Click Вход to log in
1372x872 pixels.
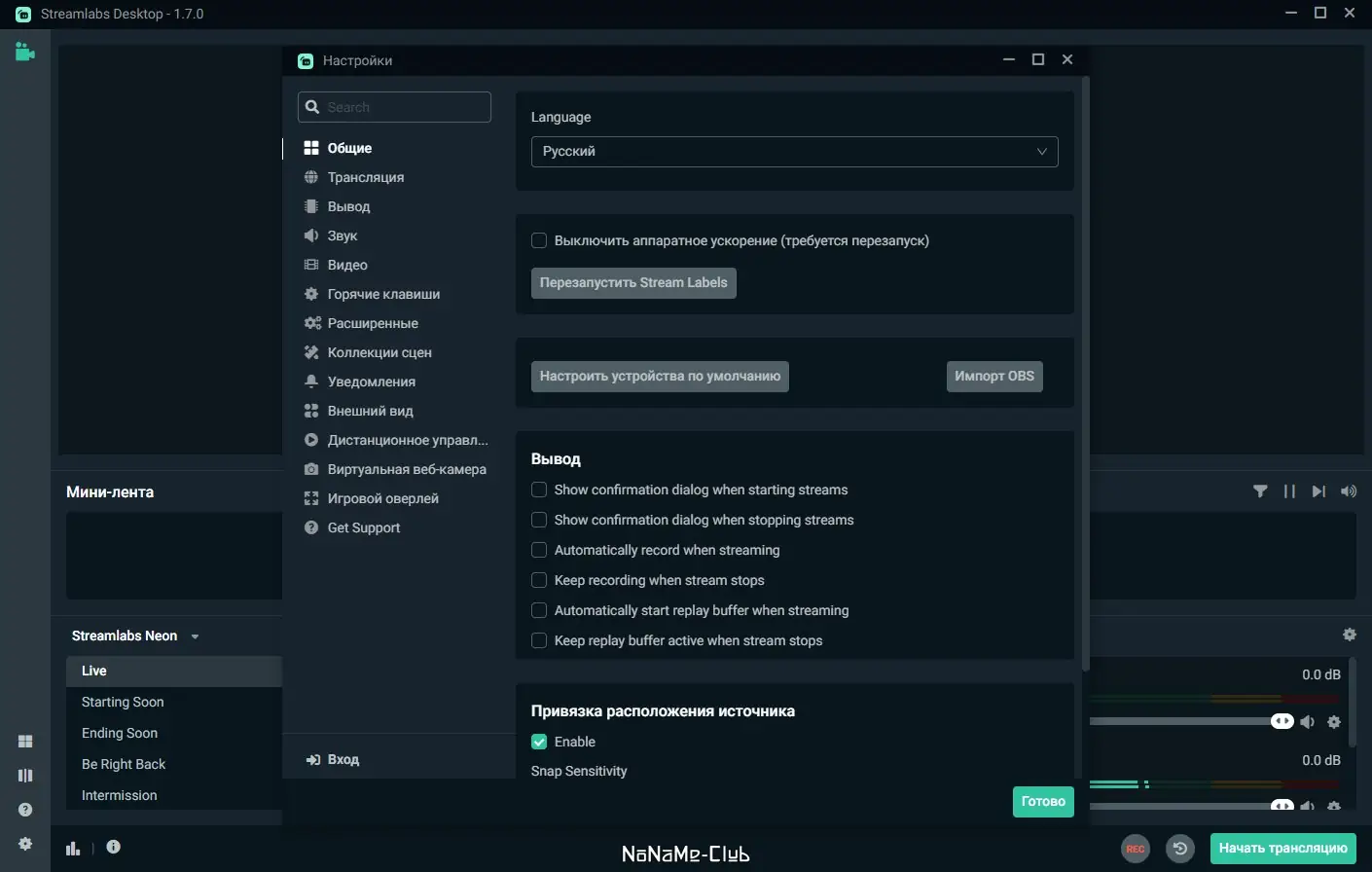(x=333, y=760)
